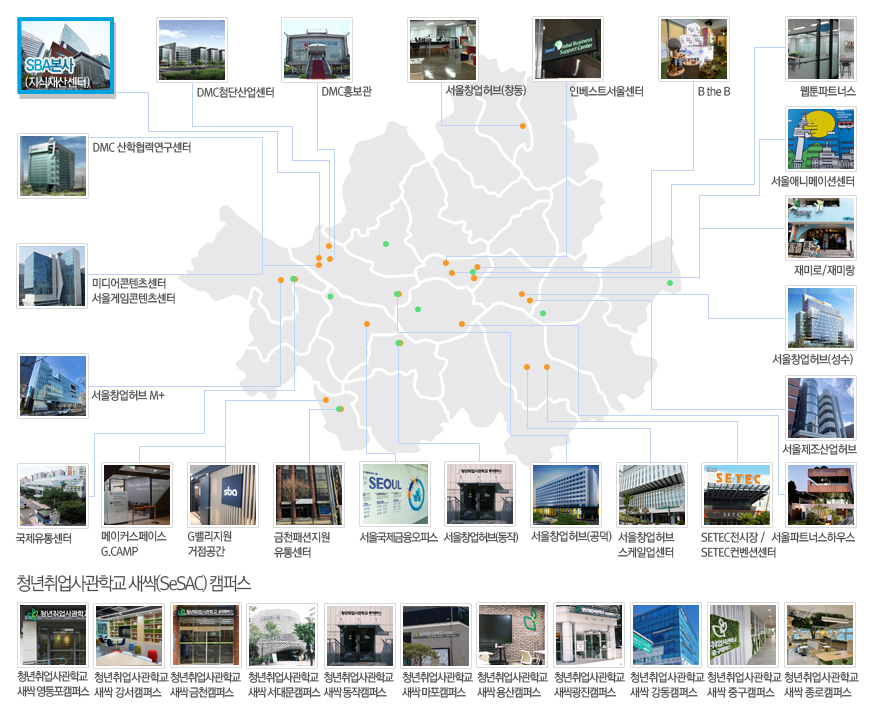Screen dimensions: 875x715
Task: Click the 새싹 종로캠퍼스 thumbnail
Action: coord(820,636)
